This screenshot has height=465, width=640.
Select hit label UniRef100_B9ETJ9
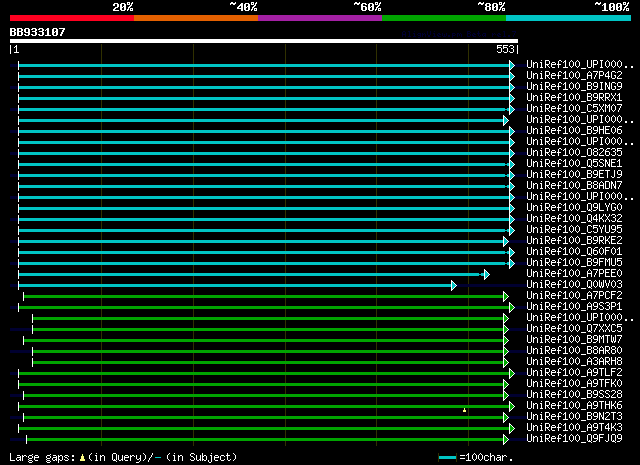click(574, 175)
